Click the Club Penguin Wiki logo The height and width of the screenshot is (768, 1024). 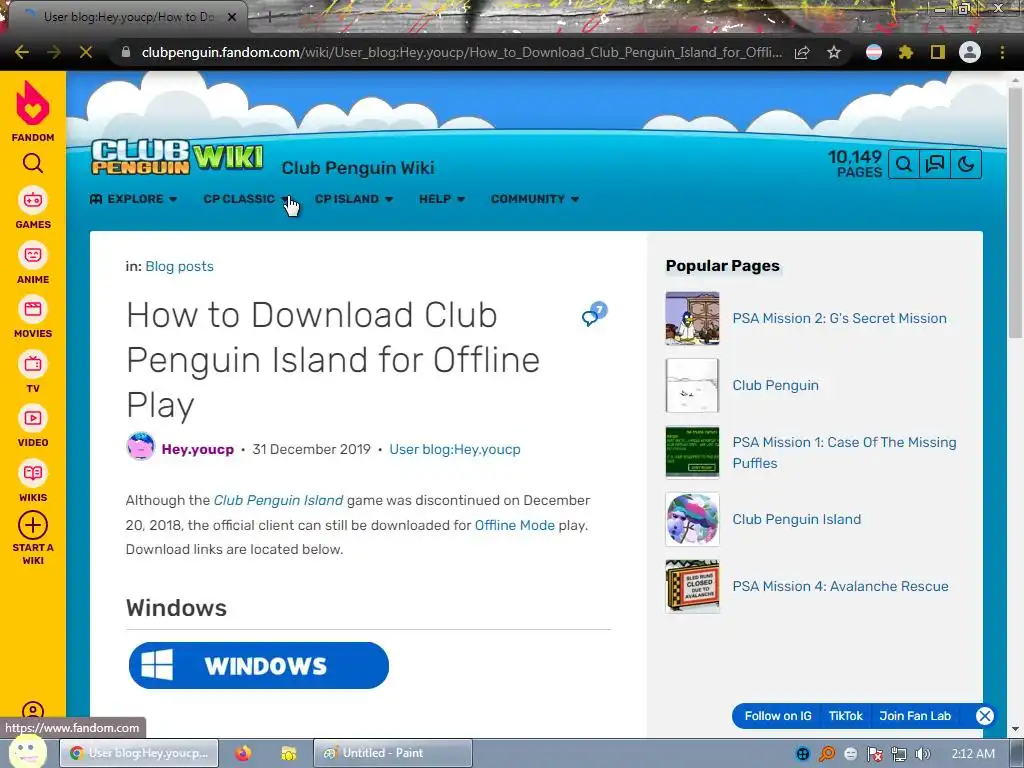pyautogui.click(x=177, y=157)
